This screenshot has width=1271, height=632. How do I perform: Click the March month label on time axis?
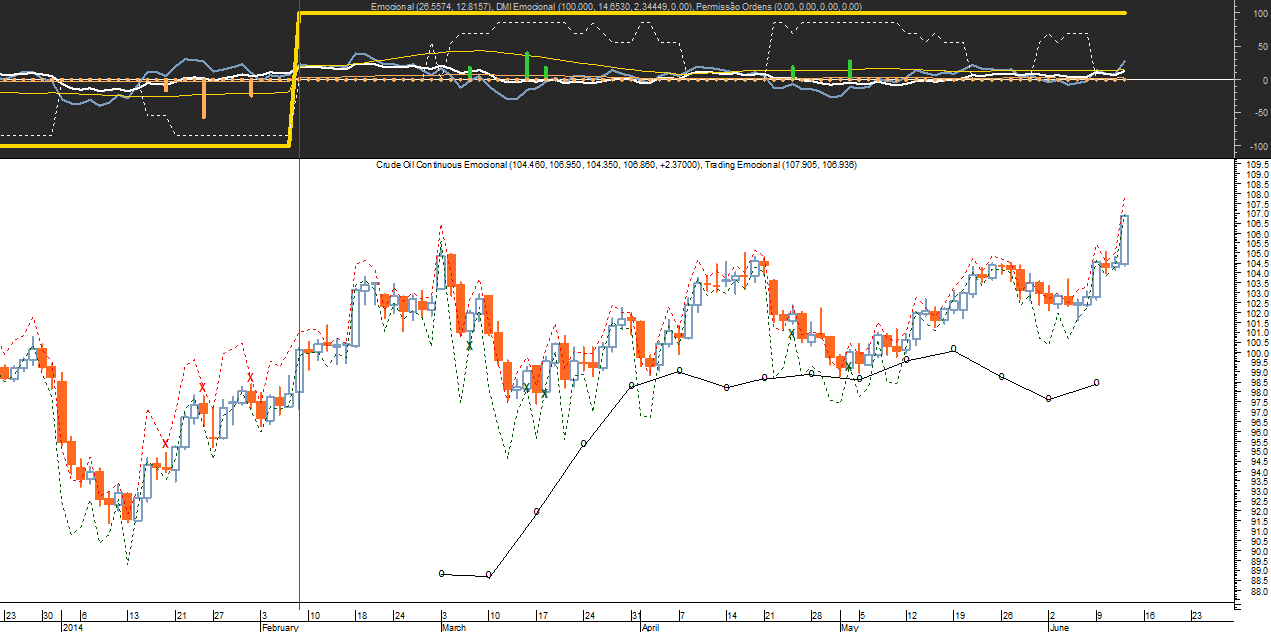[455, 627]
